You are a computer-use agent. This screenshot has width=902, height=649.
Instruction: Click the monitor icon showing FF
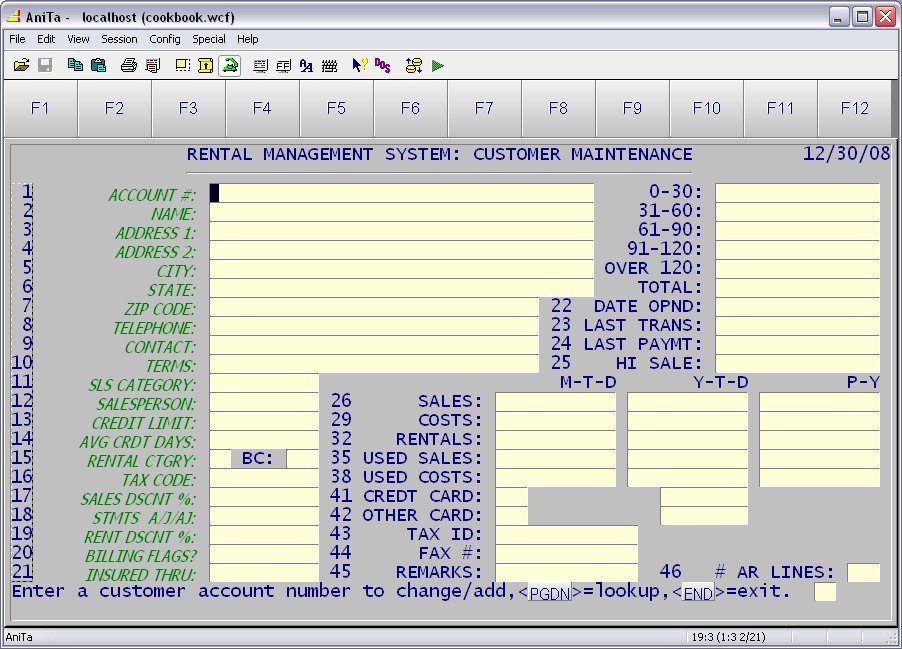click(283, 65)
